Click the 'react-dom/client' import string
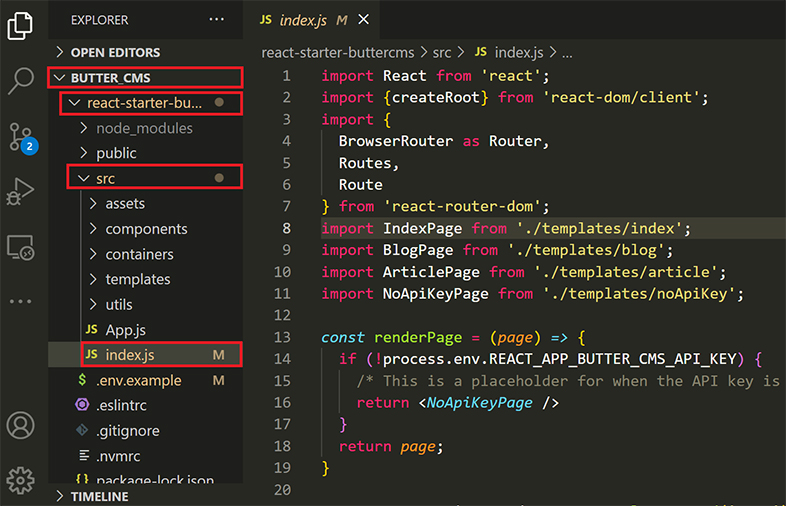 tap(621, 97)
